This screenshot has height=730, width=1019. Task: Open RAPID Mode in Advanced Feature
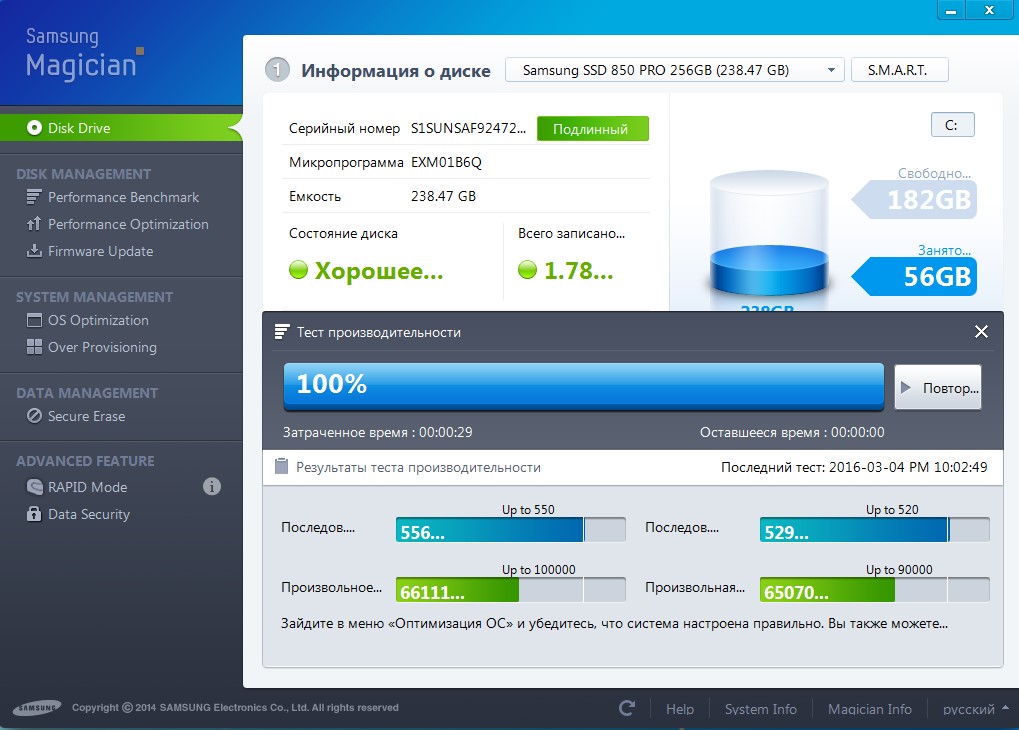[88, 487]
